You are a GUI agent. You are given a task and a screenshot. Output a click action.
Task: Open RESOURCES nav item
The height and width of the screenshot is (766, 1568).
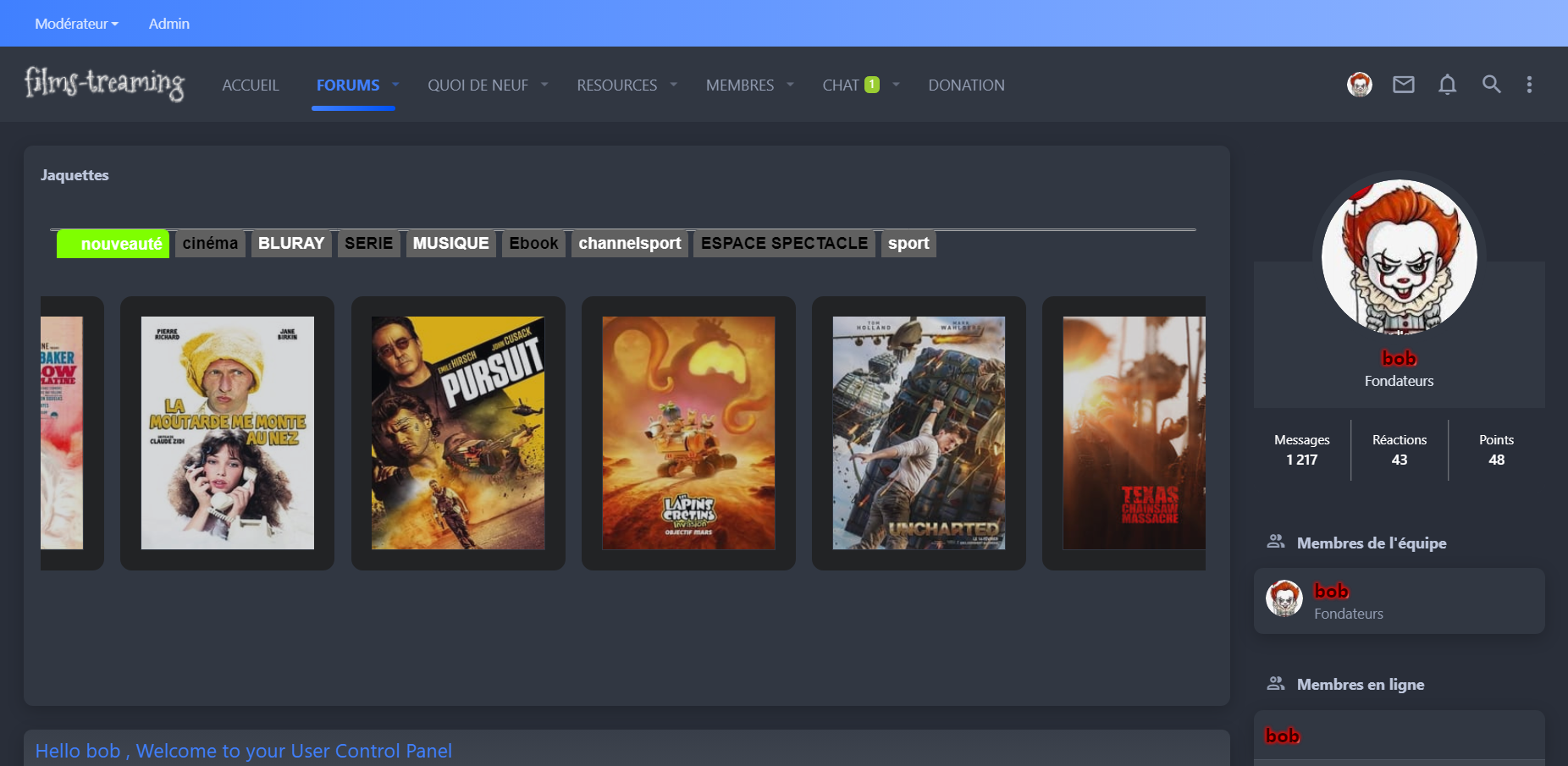[617, 85]
